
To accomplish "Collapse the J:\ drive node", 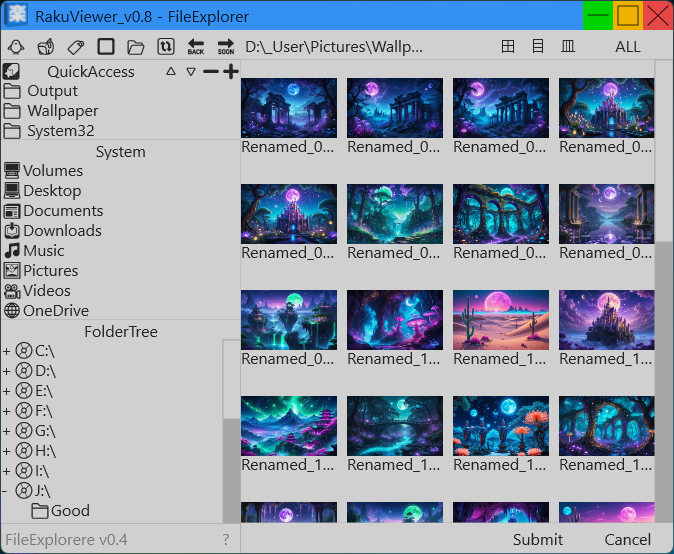I will coord(5,491).
